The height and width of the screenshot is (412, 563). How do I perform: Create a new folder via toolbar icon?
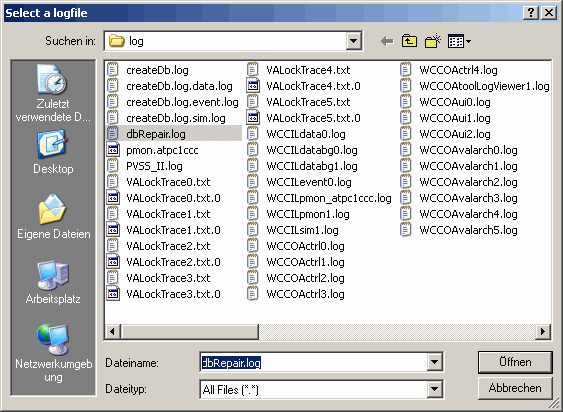point(433,41)
